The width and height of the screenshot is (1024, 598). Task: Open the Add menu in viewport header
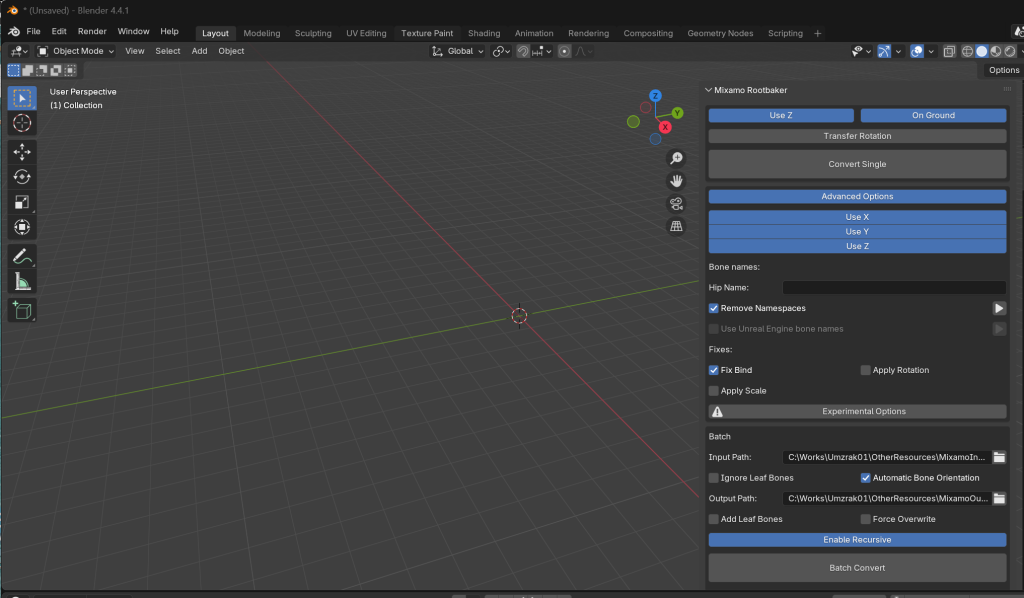point(199,51)
